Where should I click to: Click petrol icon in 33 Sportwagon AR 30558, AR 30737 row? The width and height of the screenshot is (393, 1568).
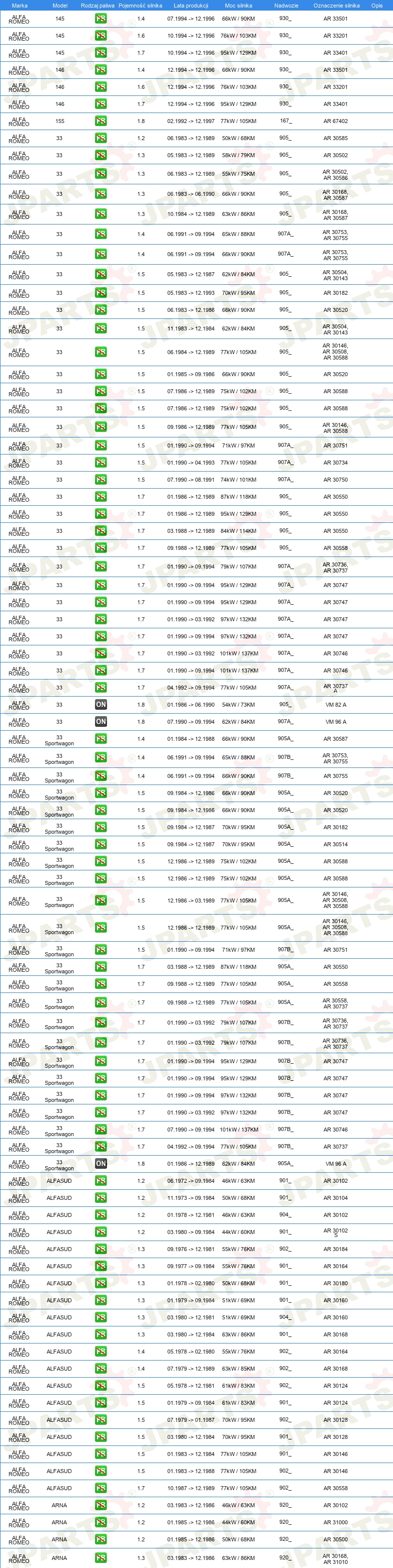pos(101,1002)
